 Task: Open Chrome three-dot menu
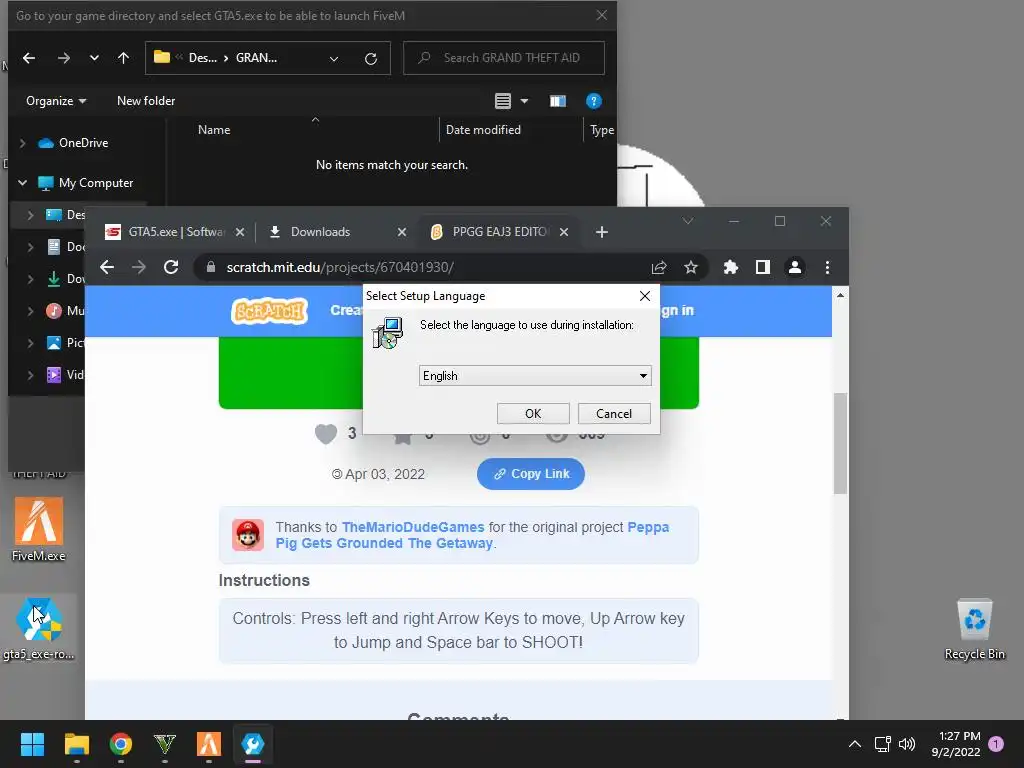(x=827, y=267)
